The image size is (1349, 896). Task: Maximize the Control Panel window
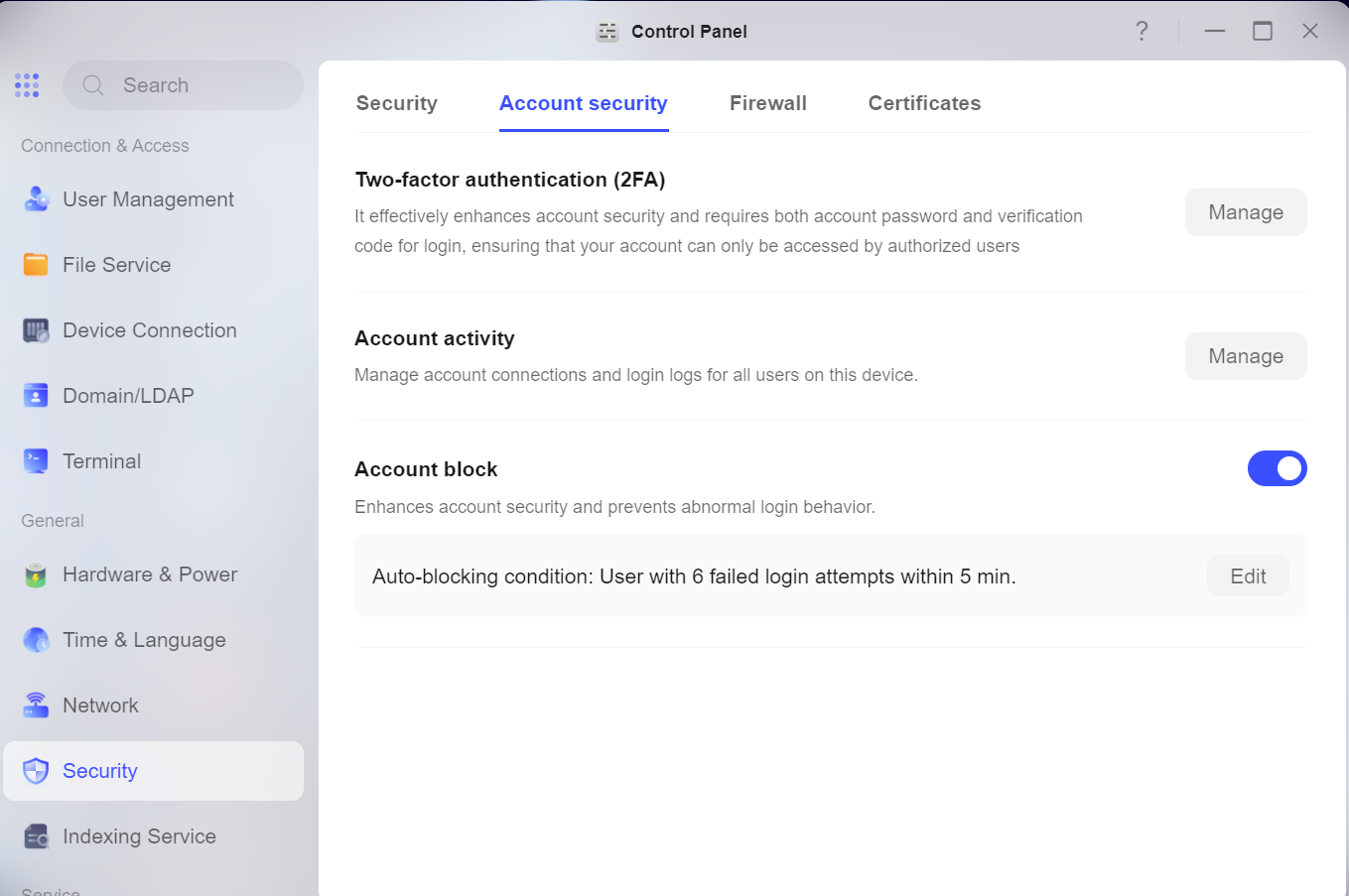click(x=1263, y=31)
